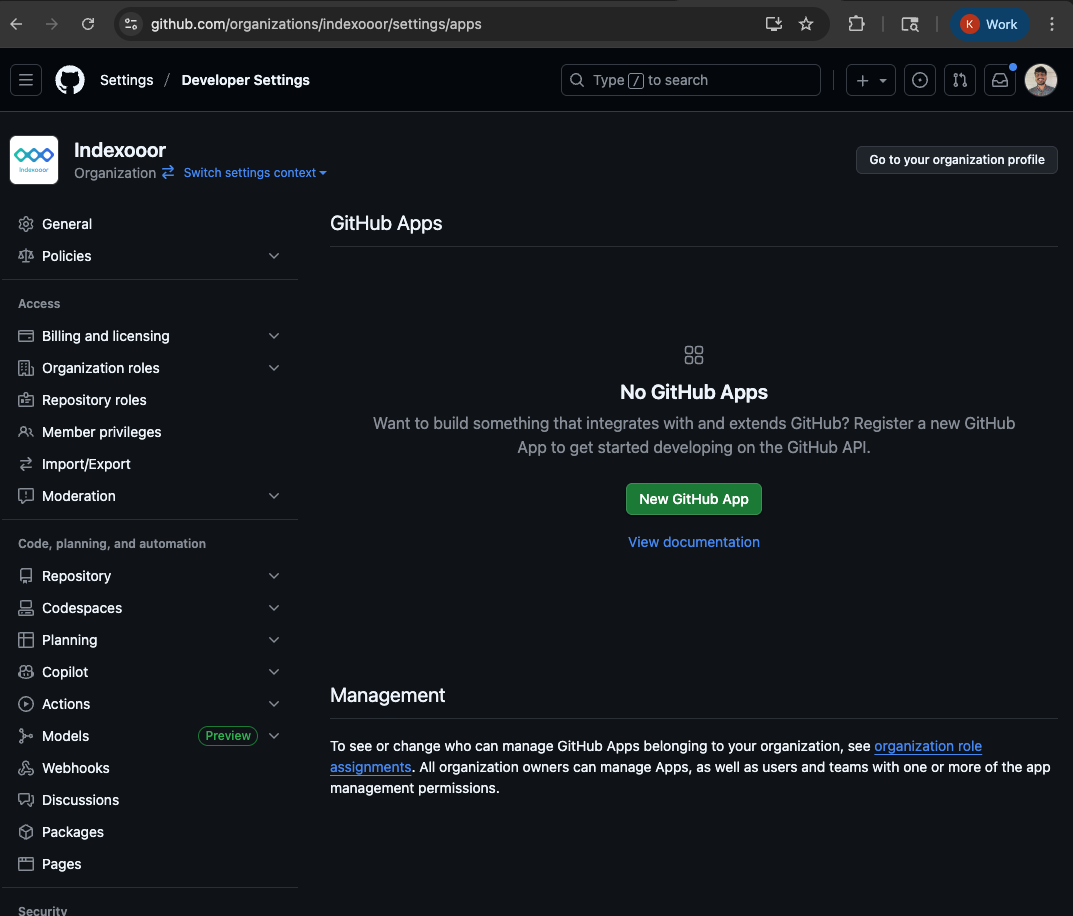Expand the Policies section chevron

(274, 256)
